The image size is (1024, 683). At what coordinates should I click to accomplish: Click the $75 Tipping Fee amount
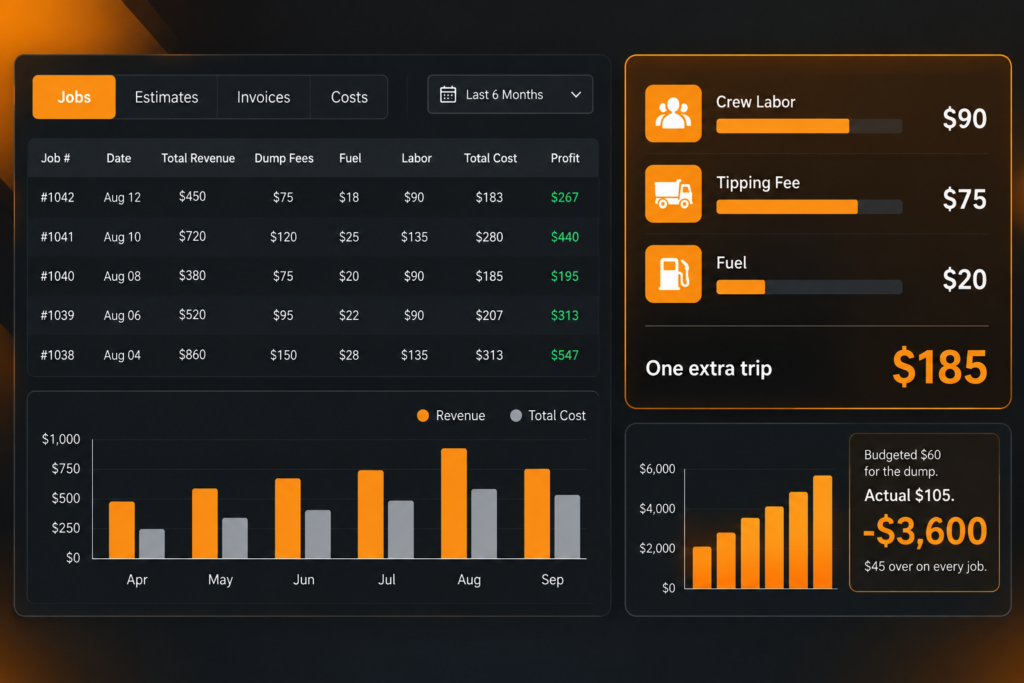point(965,199)
